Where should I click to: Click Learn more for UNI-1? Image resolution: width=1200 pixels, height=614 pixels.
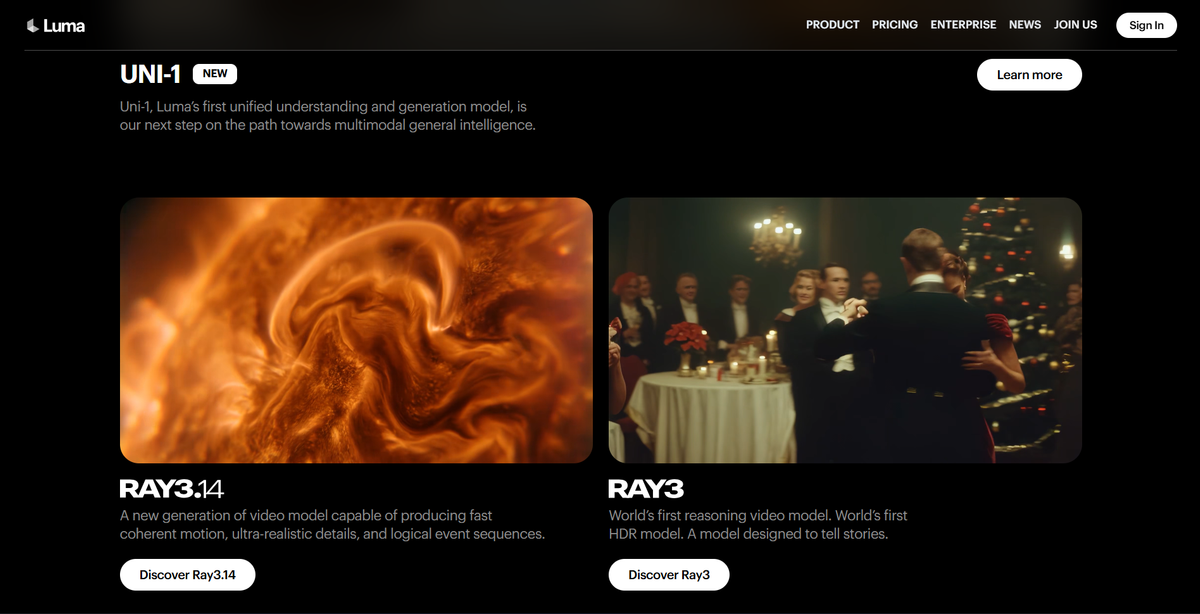[x=1029, y=75]
